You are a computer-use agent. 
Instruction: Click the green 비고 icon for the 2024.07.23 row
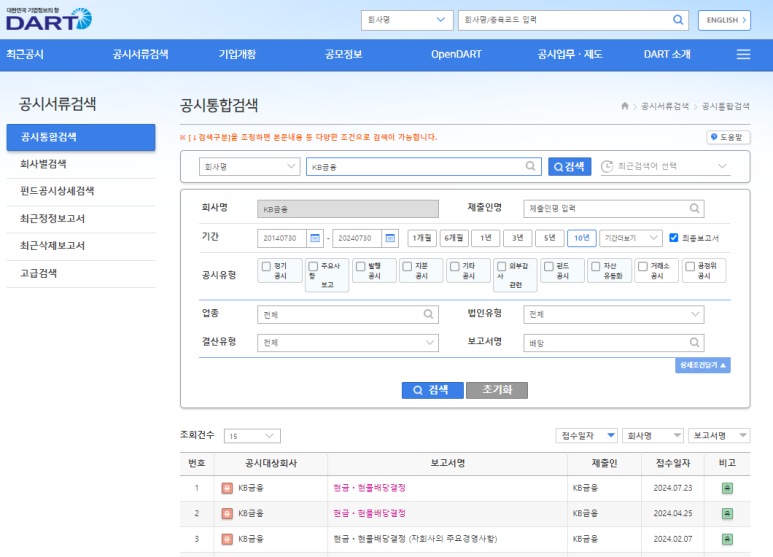[727, 488]
